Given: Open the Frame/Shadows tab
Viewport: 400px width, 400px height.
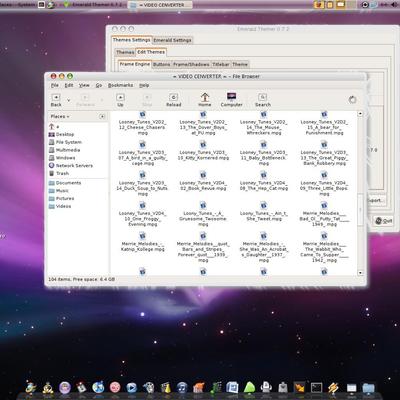Looking at the screenshot, I should click(x=191, y=64).
